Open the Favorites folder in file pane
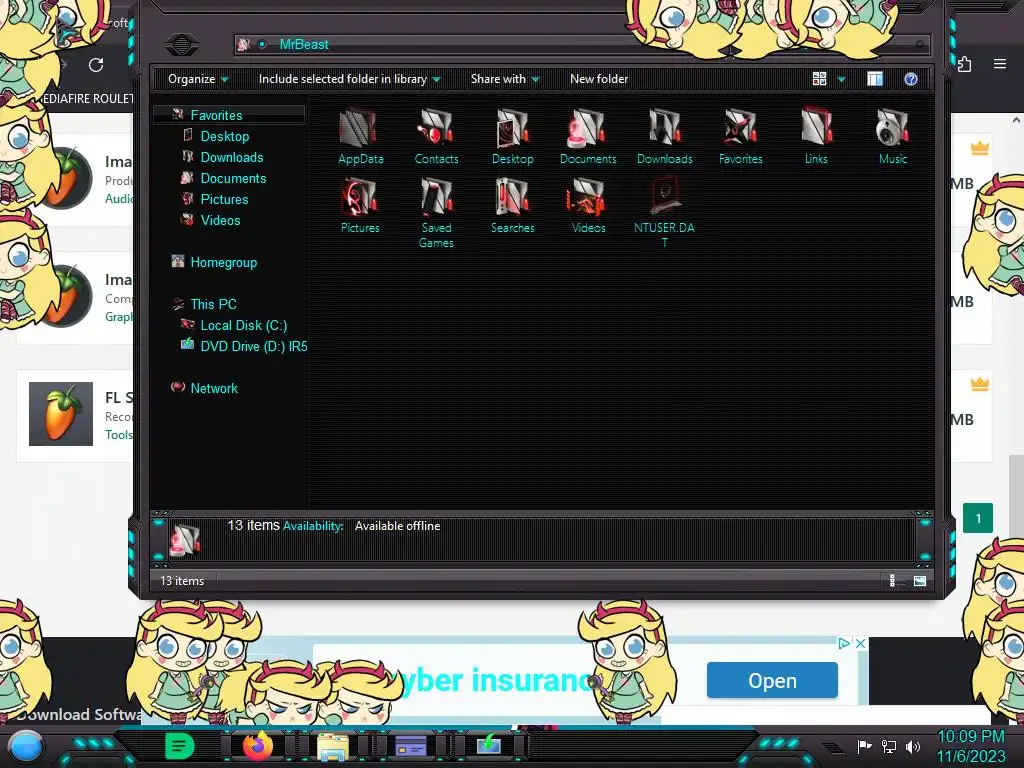 [x=741, y=136]
